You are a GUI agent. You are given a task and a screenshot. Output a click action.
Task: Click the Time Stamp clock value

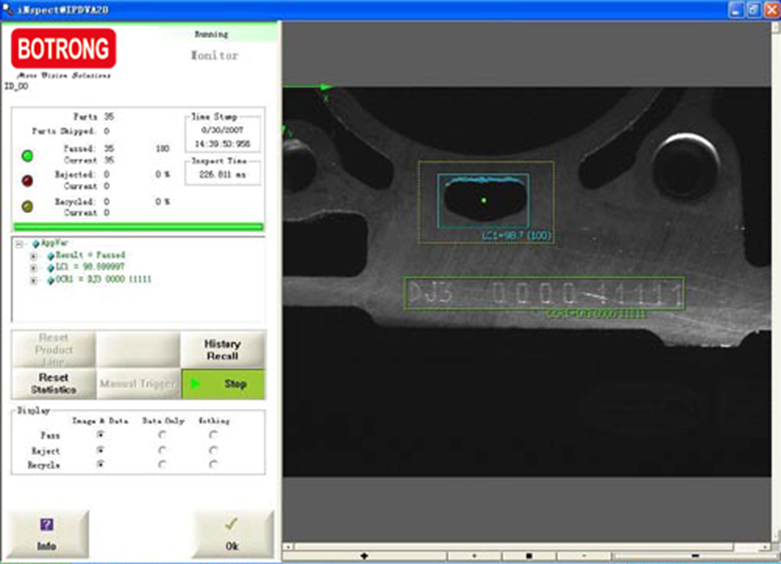click(223, 144)
